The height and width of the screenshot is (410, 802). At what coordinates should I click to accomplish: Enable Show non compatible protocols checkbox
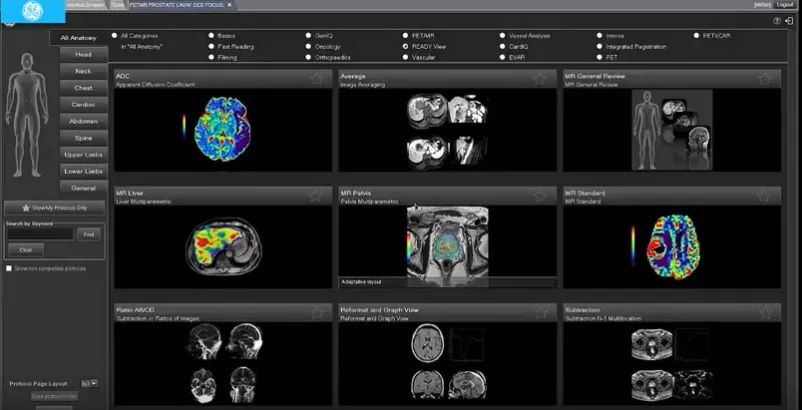tap(9, 268)
